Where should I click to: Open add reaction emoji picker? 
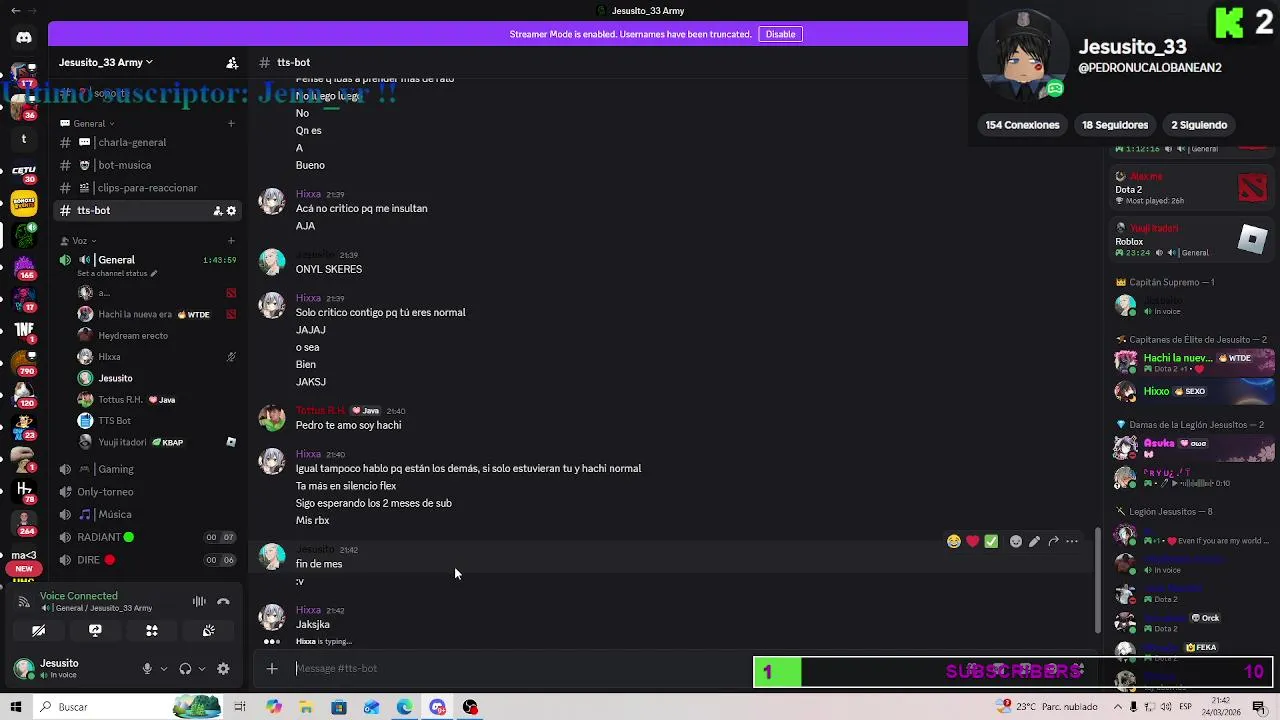(x=1016, y=541)
